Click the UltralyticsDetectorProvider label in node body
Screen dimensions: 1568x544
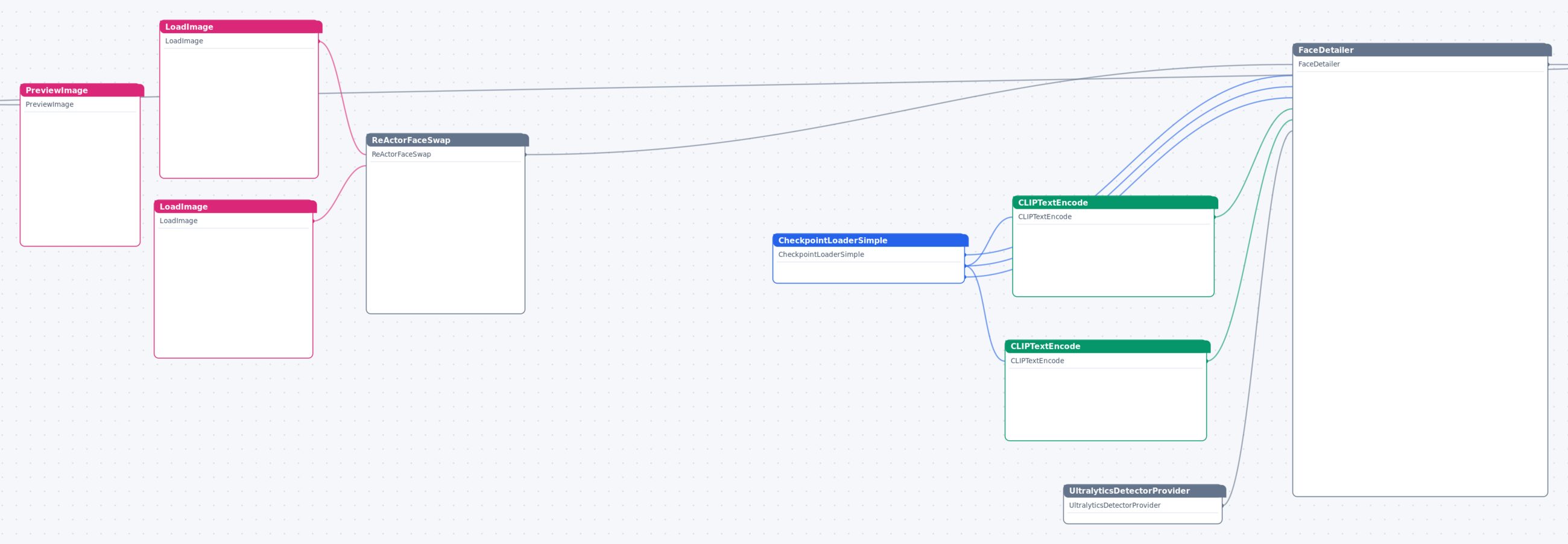(x=1114, y=505)
